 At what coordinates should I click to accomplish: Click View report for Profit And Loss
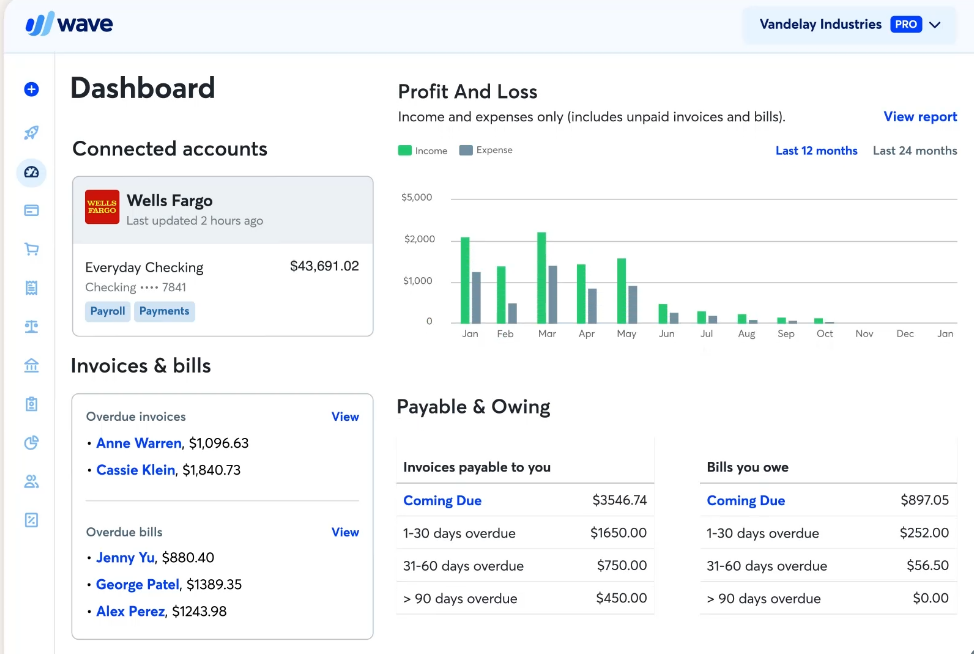[920, 116]
